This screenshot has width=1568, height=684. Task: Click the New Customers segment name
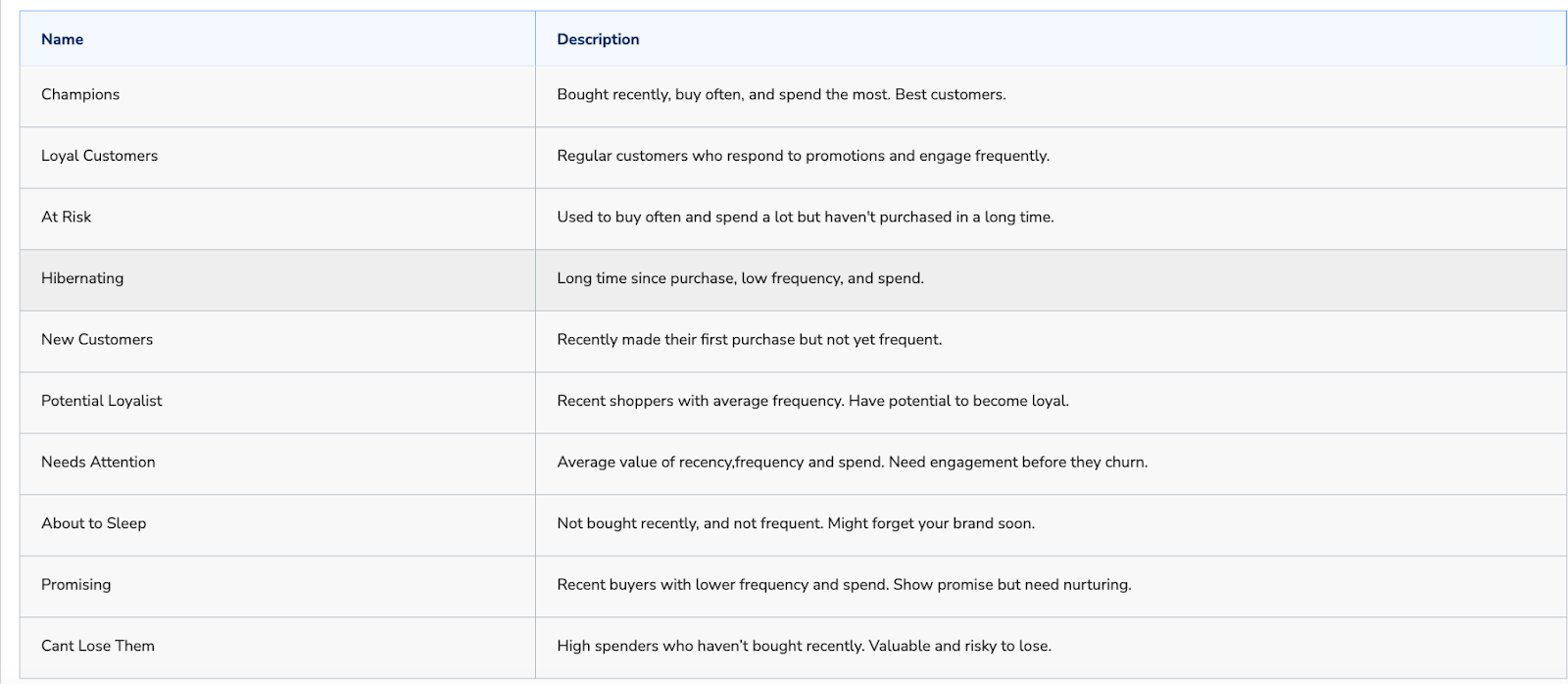tap(97, 339)
